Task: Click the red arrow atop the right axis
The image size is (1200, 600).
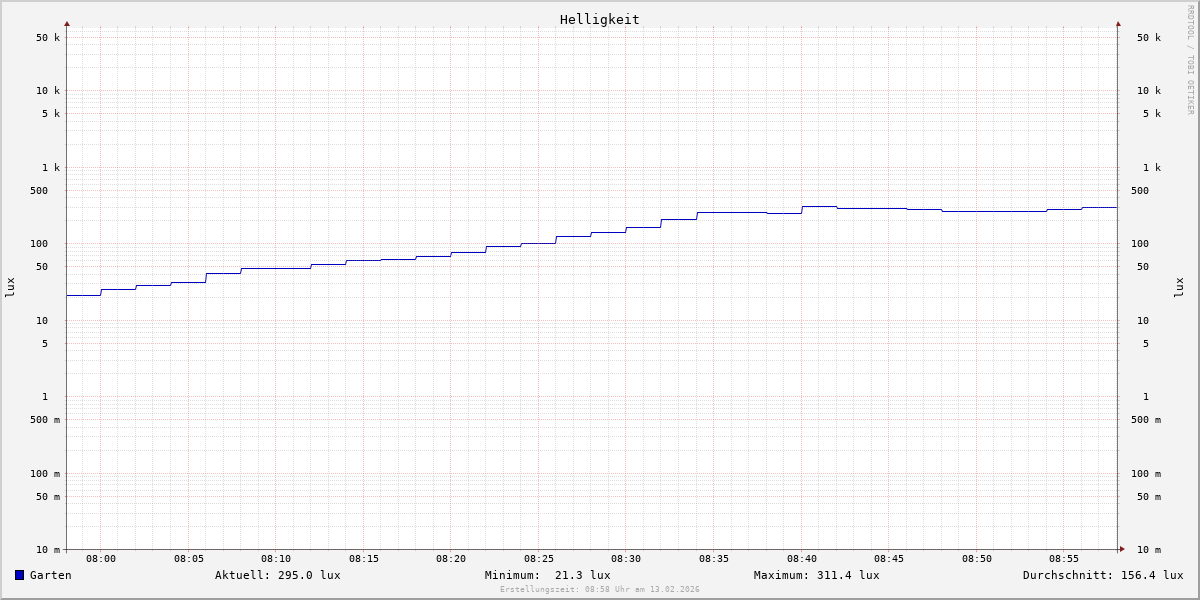Action: 1118,23
